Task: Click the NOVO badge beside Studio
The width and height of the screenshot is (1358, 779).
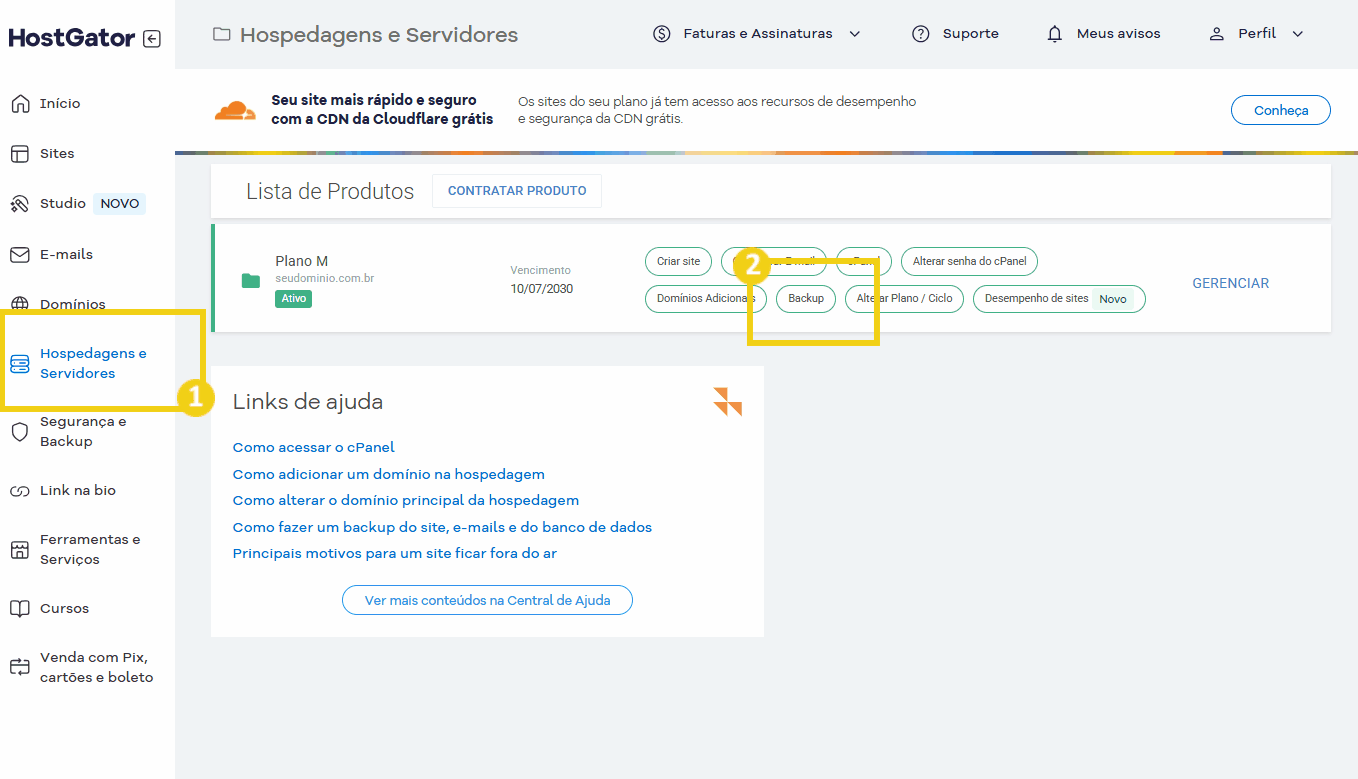Action: pyautogui.click(x=120, y=204)
